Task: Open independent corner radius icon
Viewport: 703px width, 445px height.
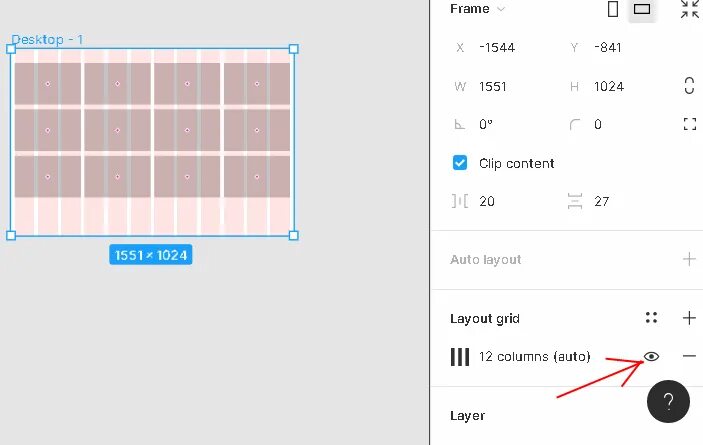Action: point(690,124)
